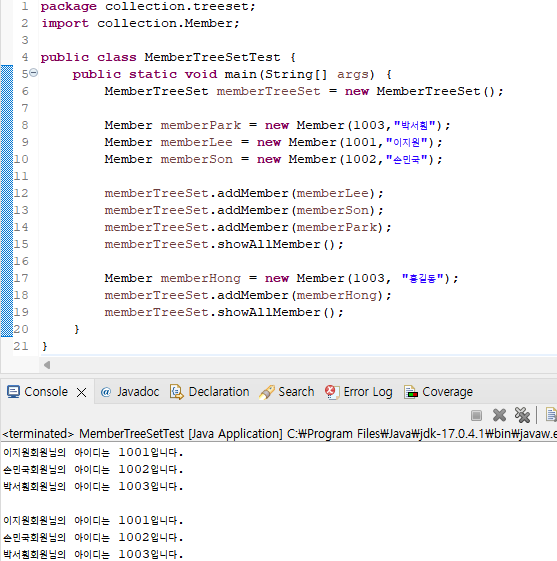Viewport: 557px width, 561px height.
Task: Click line number 21 in gutter
Action: click(21, 346)
